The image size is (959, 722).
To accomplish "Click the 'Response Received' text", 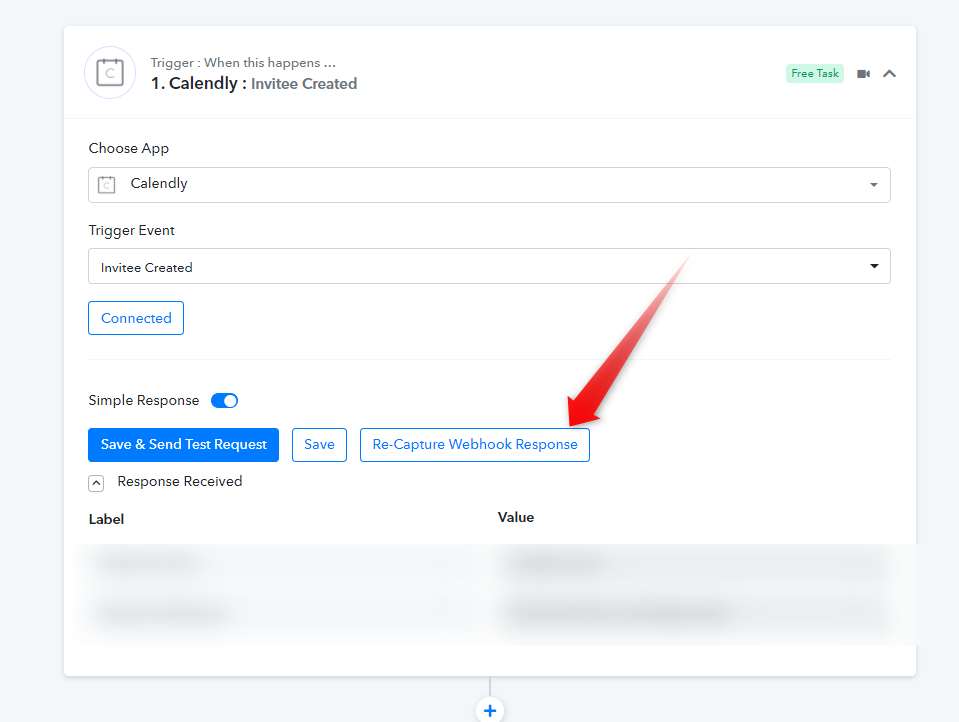I will point(180,482).
